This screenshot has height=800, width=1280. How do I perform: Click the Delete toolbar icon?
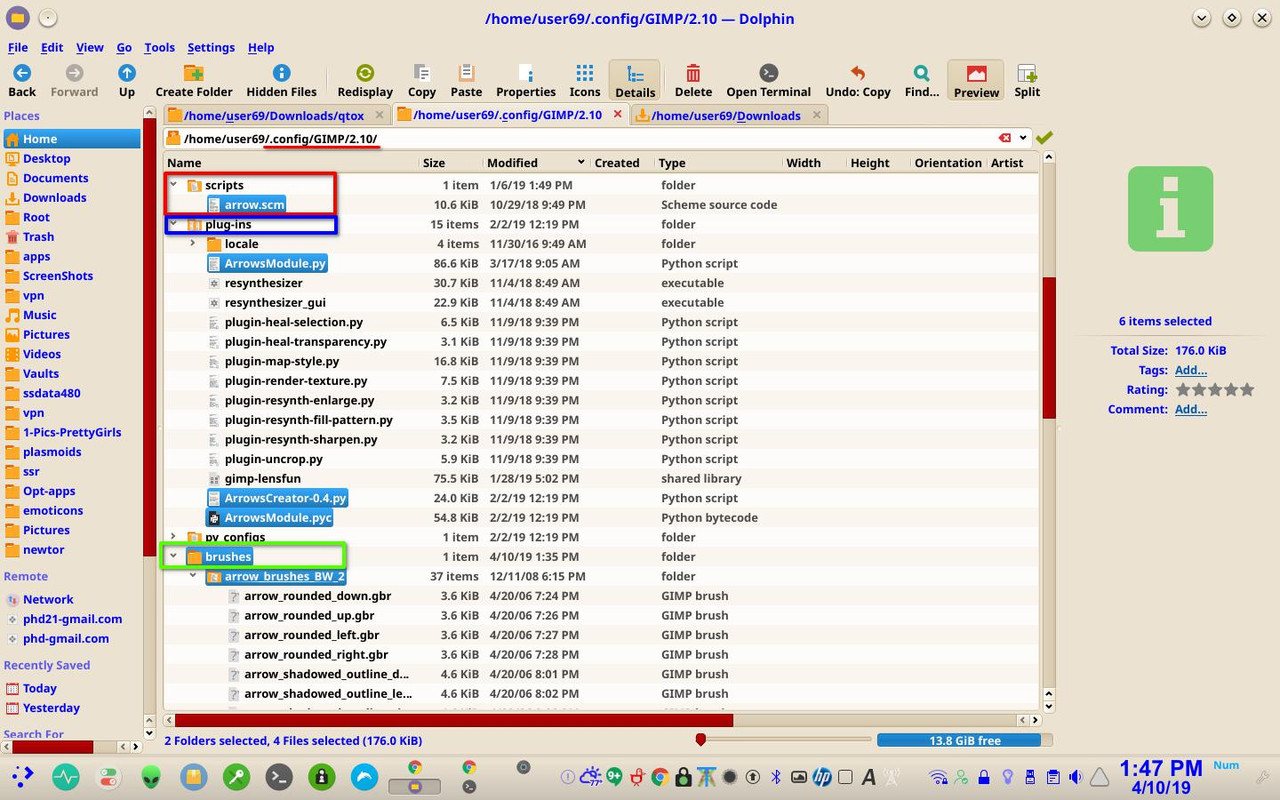693,81
